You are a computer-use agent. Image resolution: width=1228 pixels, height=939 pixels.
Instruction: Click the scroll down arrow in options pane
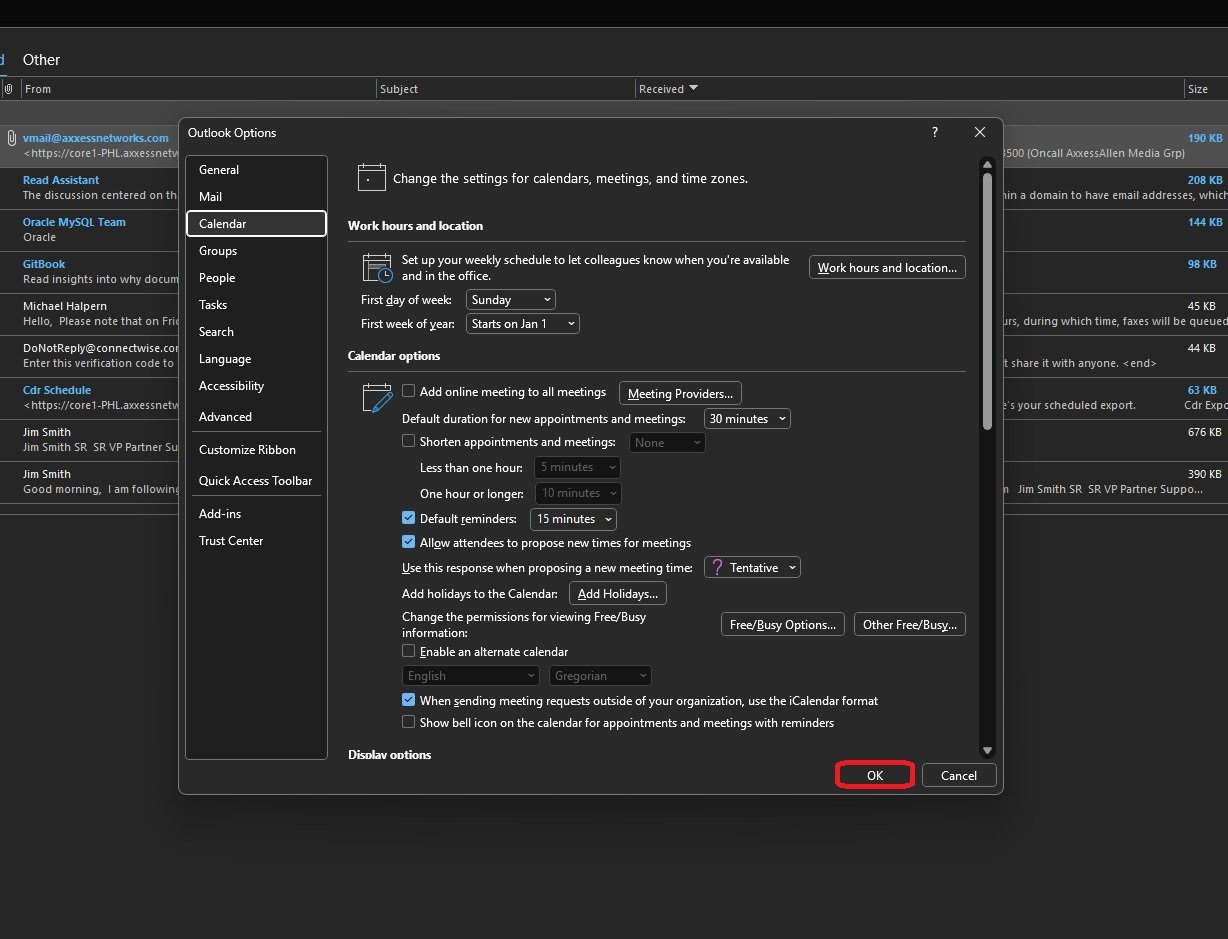(x=987, y=750)
